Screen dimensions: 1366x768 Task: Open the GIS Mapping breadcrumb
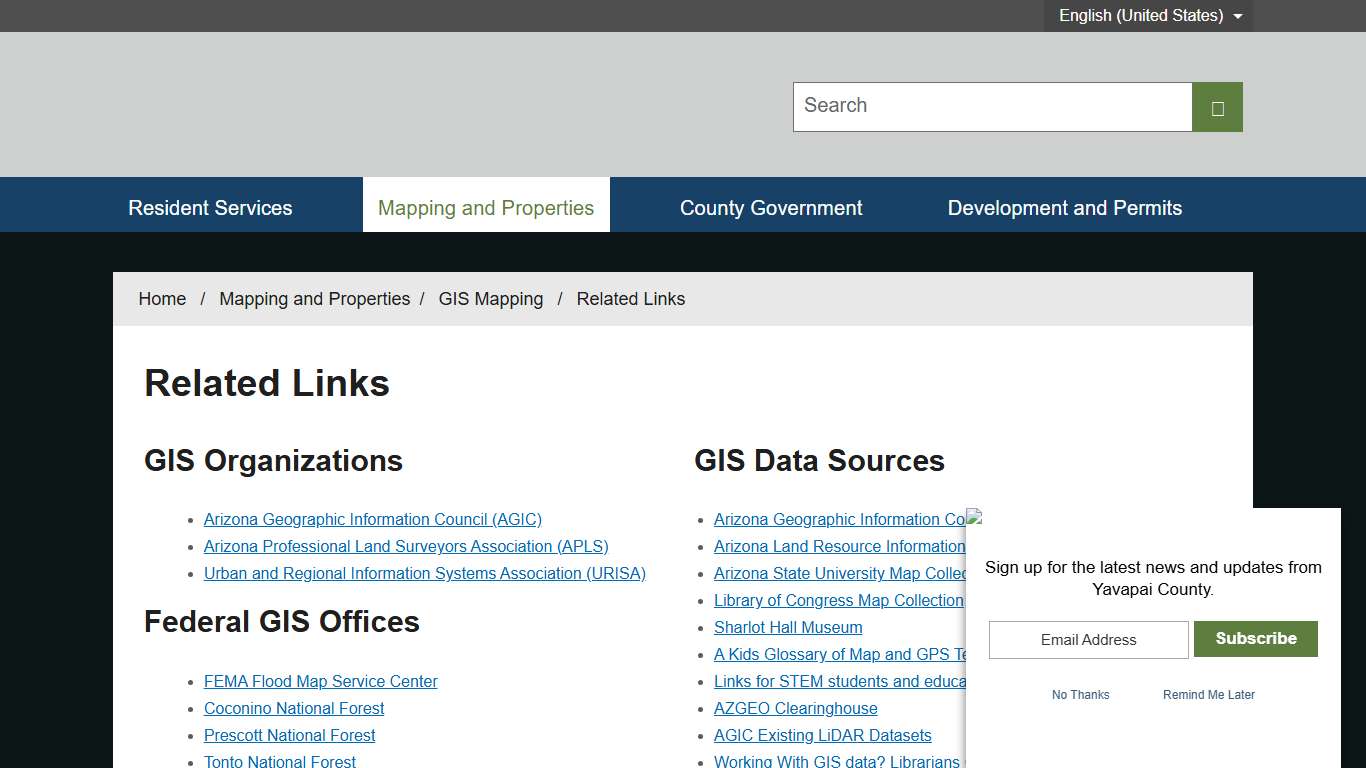click(x=491, y=298)
